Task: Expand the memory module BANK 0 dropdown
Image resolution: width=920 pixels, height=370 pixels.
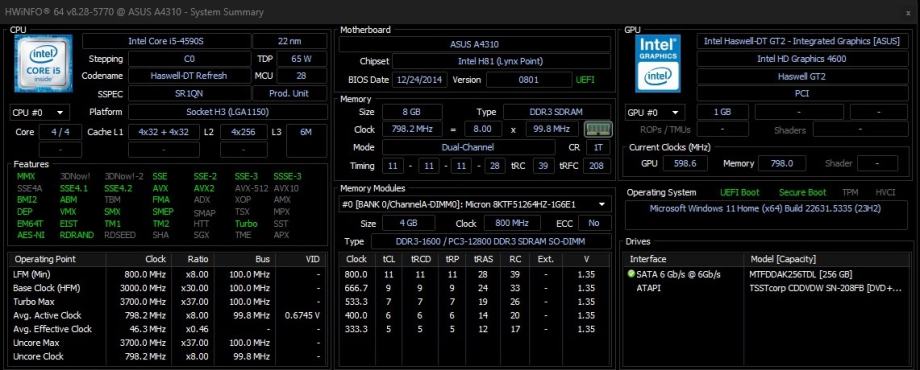Action: tap(475, 204)
